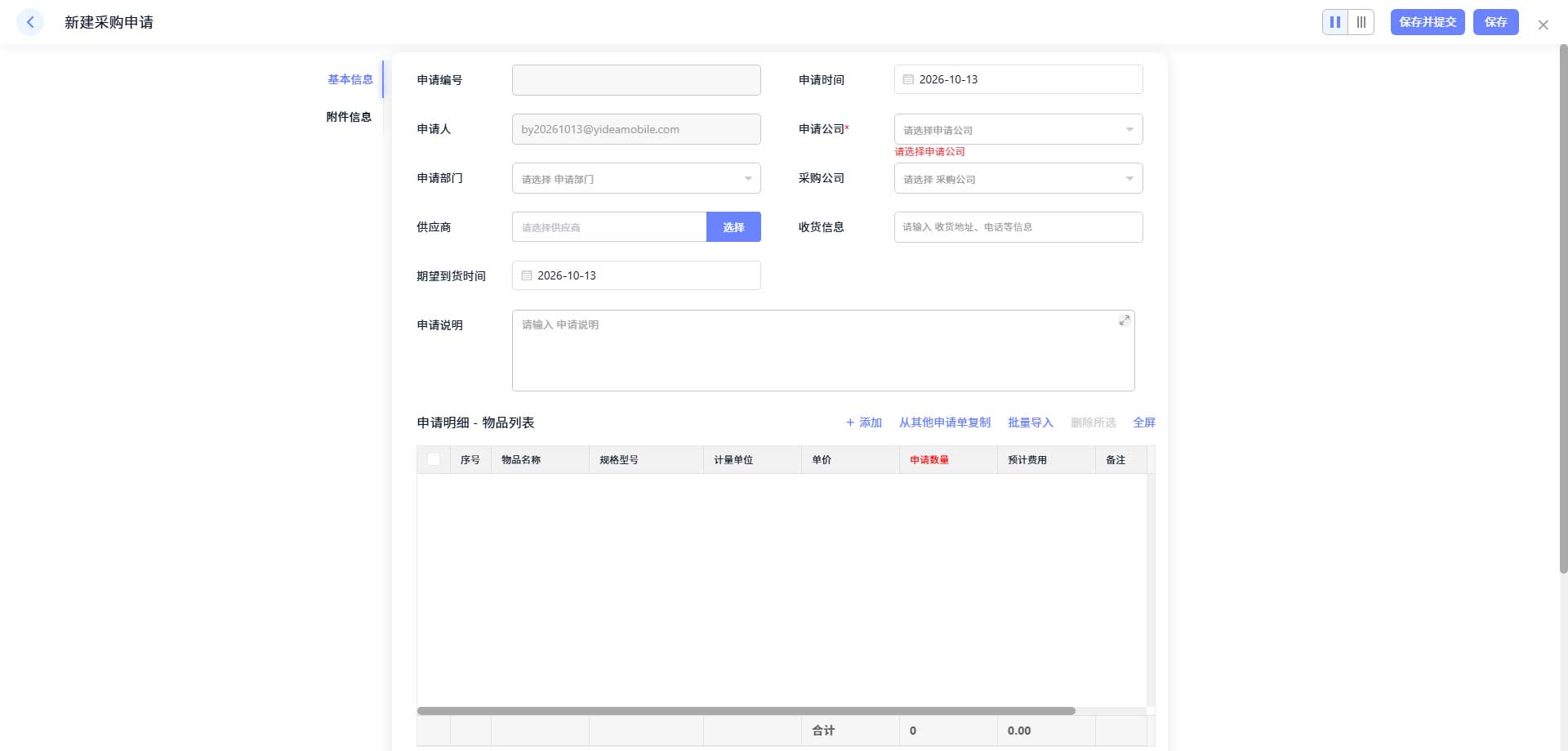Click the plus 添加 item link

point(864,422)
